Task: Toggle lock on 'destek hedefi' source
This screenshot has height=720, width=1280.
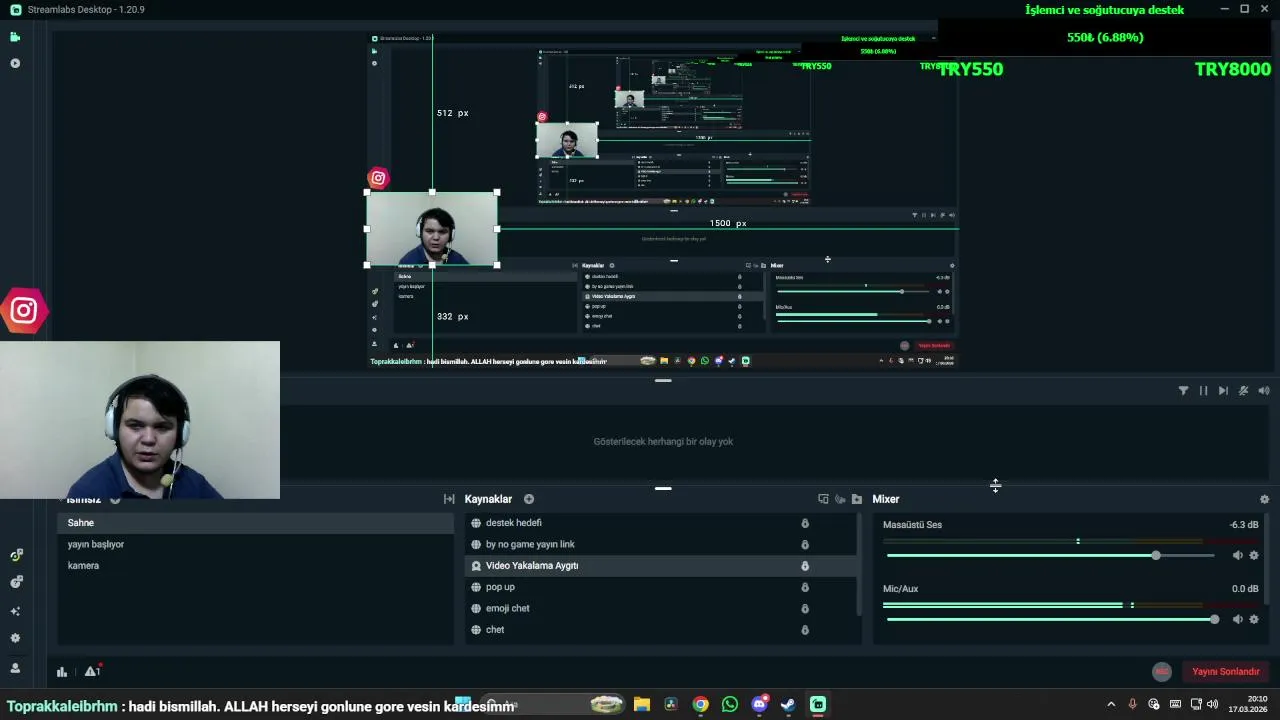Action: click(805, 523)
